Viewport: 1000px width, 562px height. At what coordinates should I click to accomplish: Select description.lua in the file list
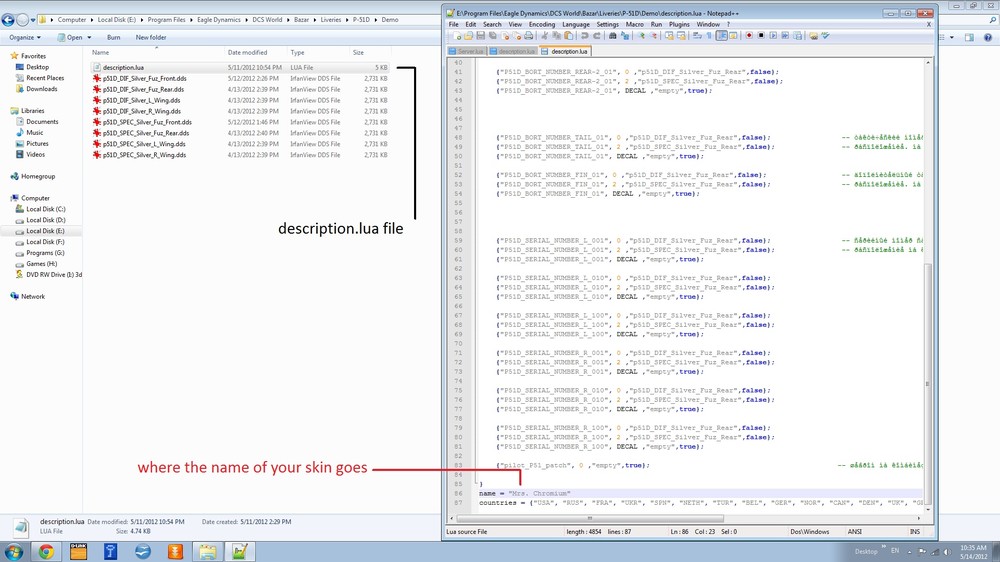(x=240, y=67)
